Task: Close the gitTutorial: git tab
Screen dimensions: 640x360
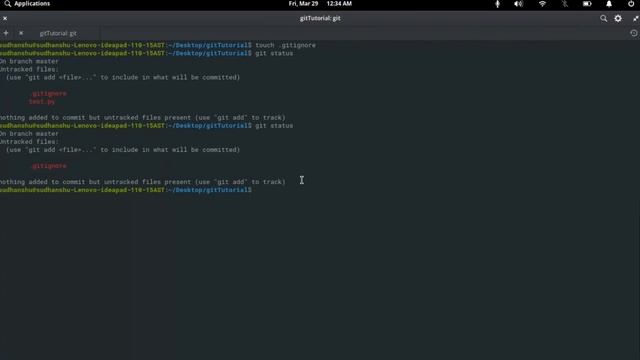Action: tap(21, 33)
